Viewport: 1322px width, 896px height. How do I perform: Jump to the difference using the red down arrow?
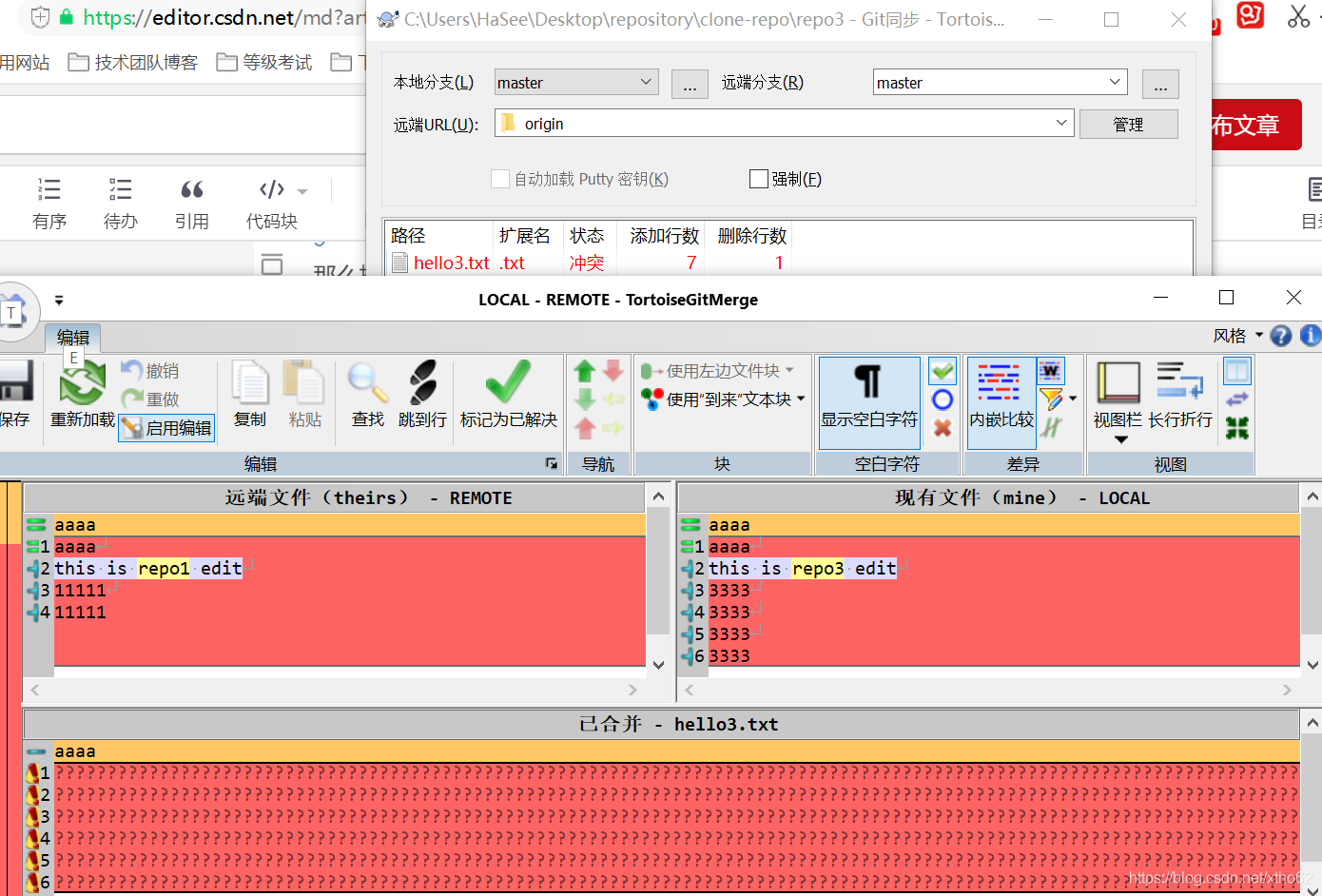click(613, 371)
